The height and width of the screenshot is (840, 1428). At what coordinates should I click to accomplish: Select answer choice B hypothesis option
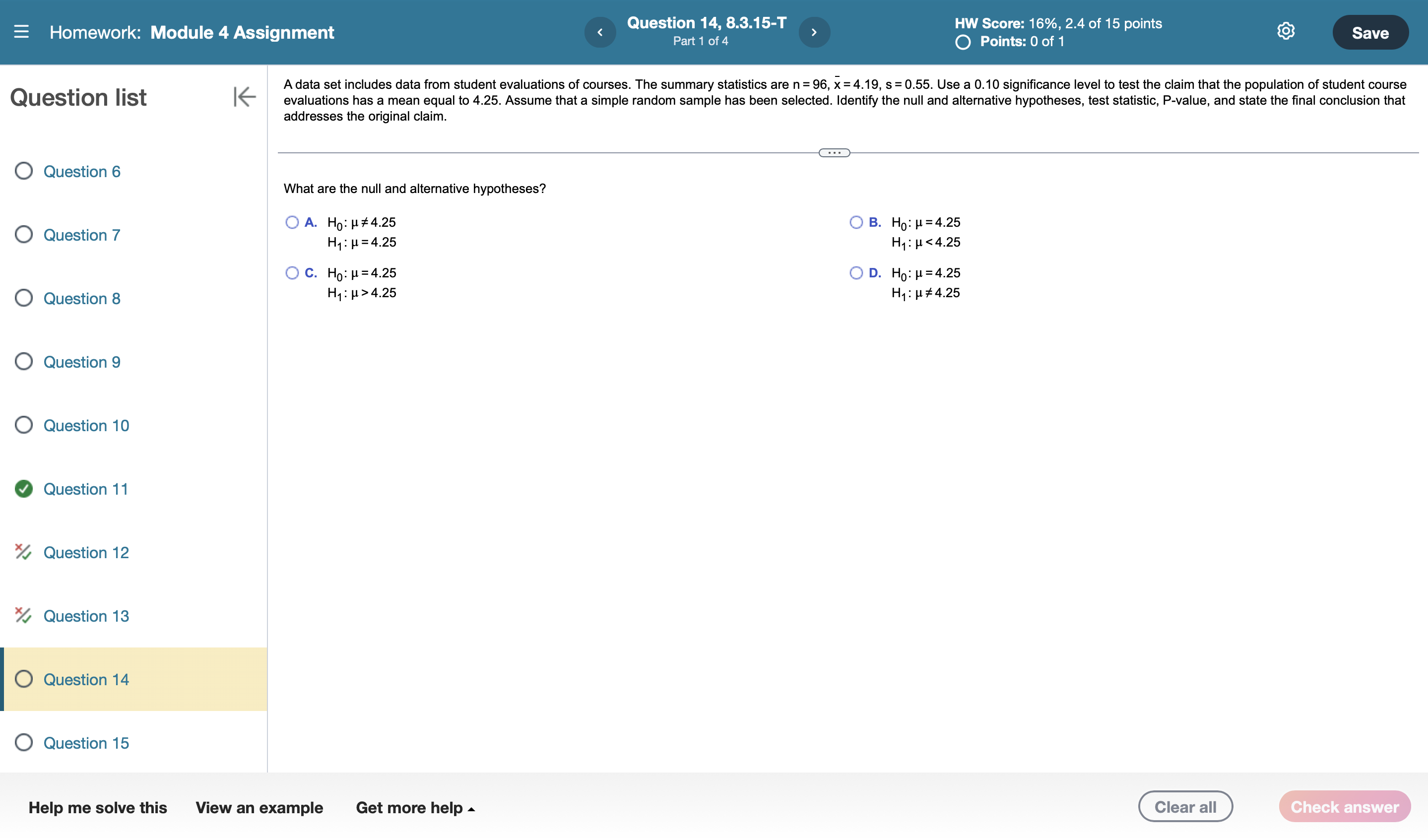[x=856, y=222]
